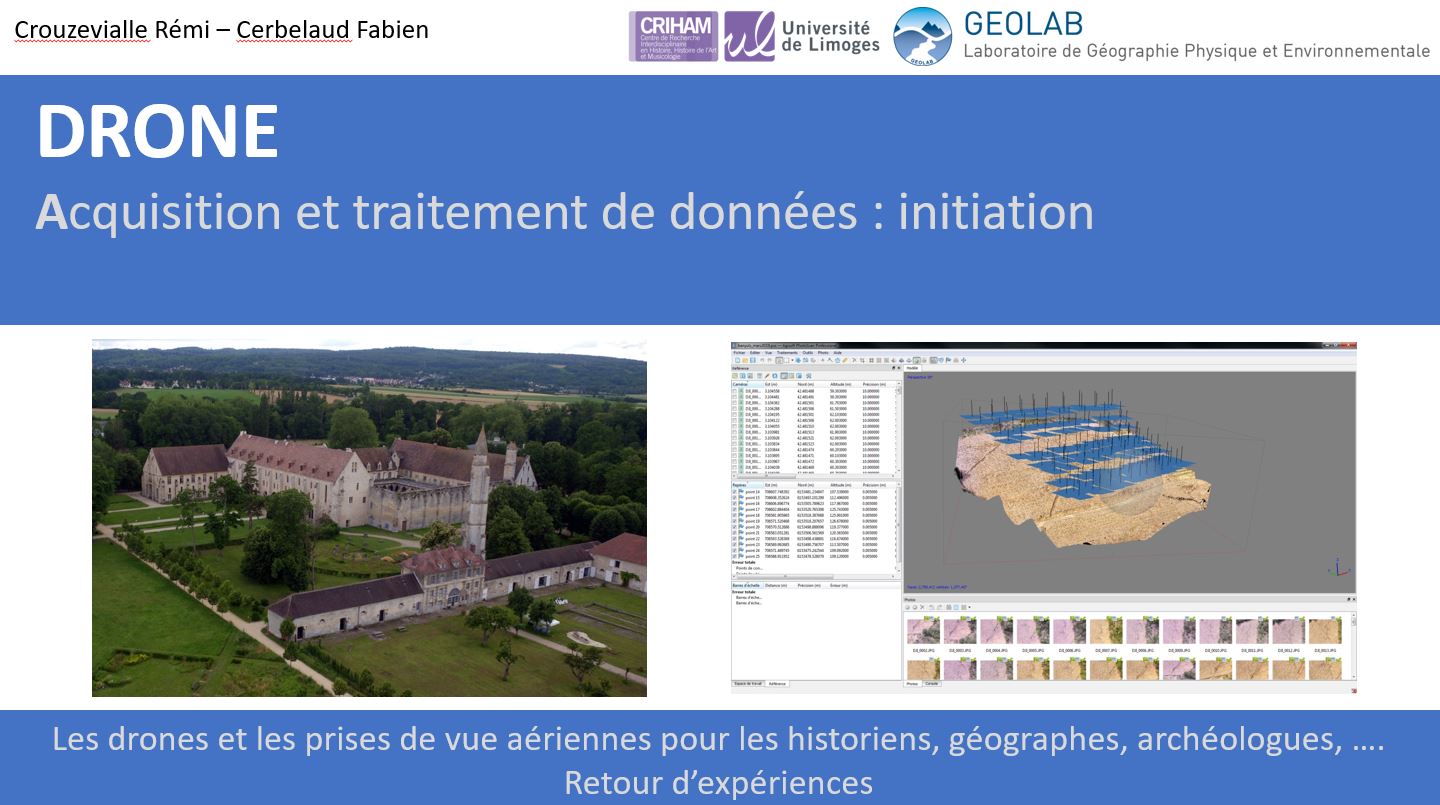The image size is (1440, 805).
Task: Click the XYZ axis gizmo in model view
Action: click(x=1337, y=566)
